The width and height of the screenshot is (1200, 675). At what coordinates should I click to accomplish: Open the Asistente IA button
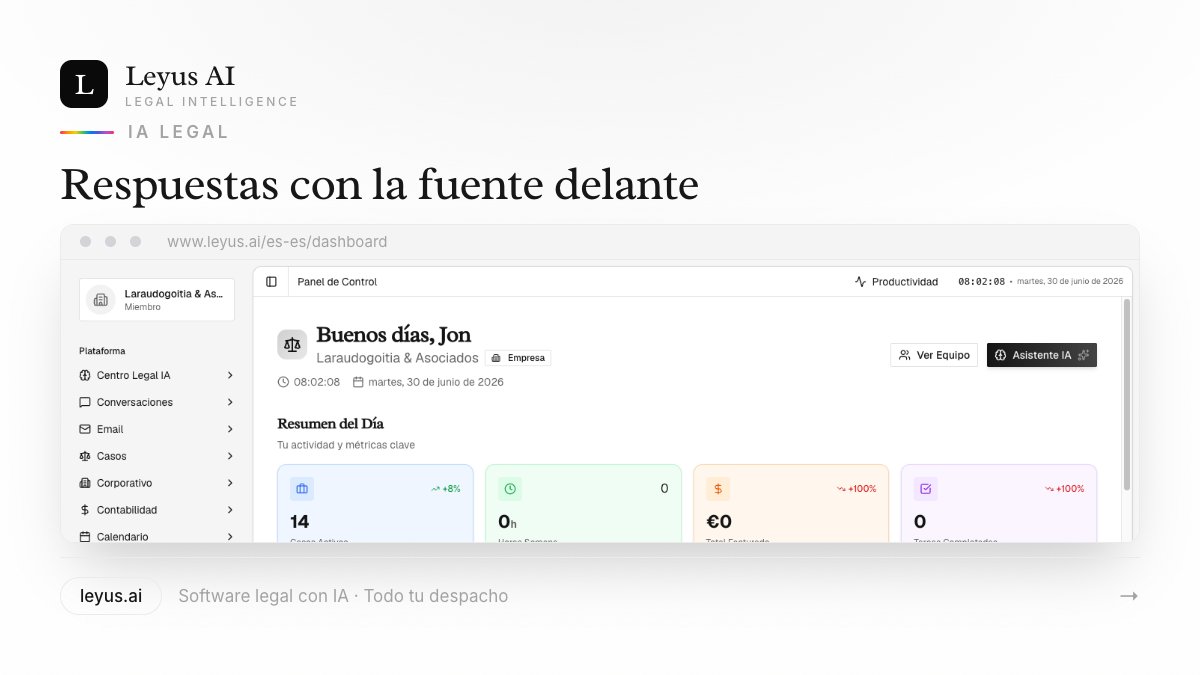pyautogui.click(x=1042, y=355)
